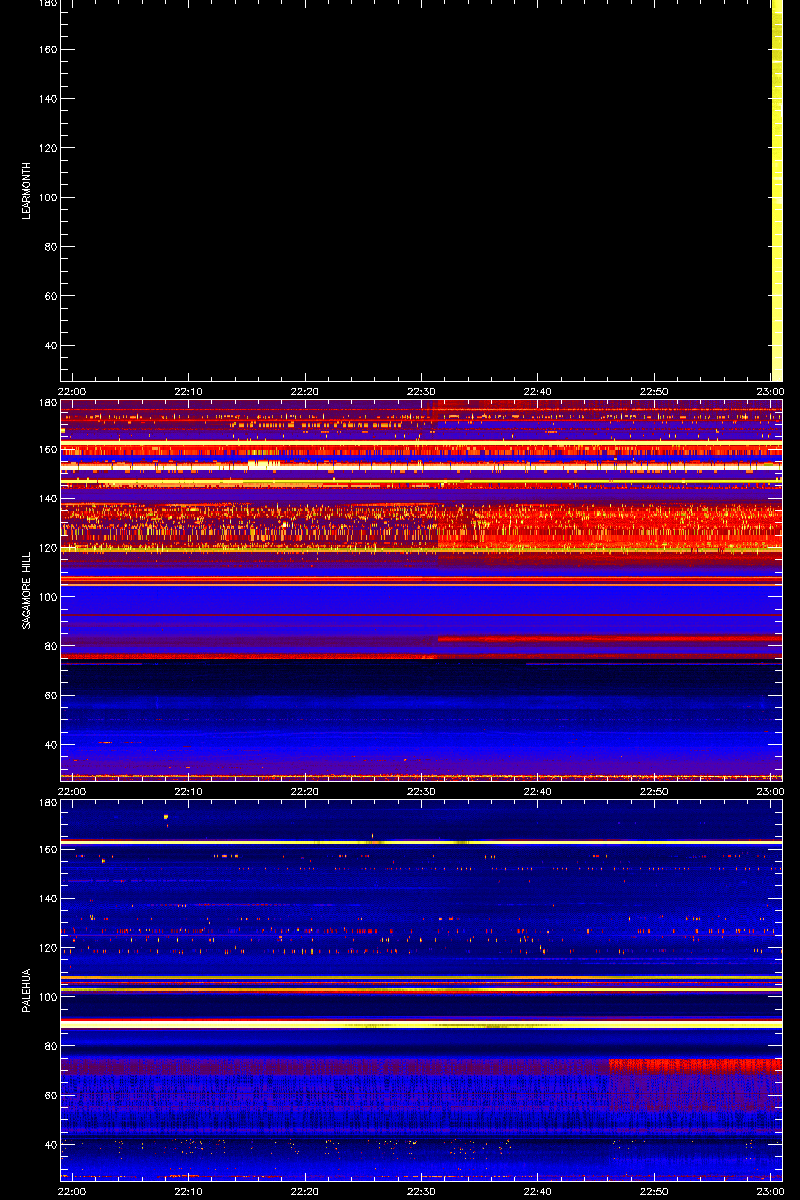
Task: Click the 22:20 time label under Palehua panel
Action: 304,1191
